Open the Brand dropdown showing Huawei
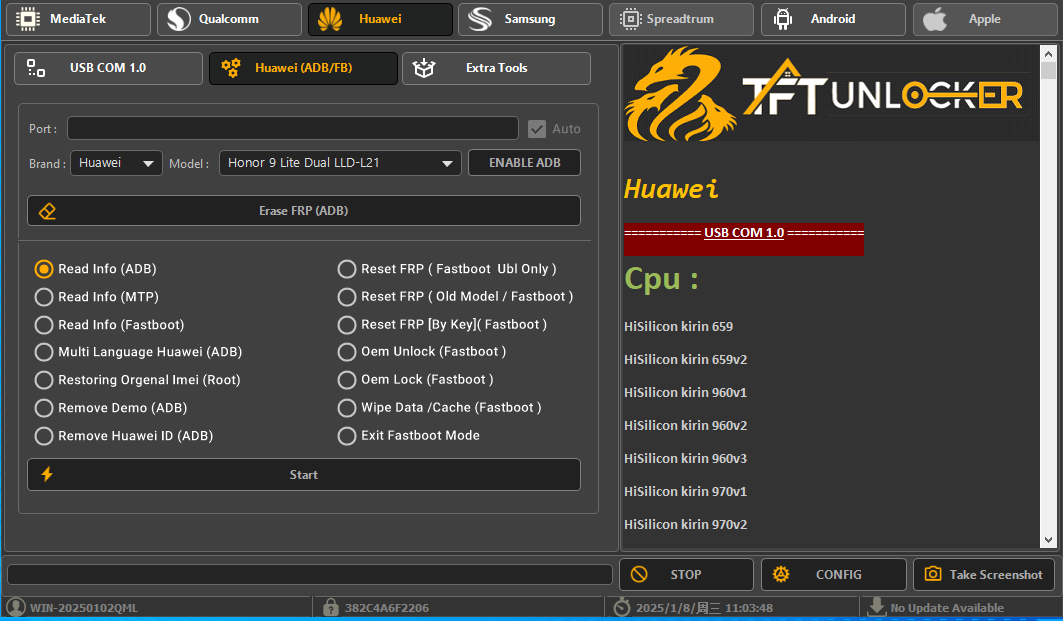 click(117, 163)
